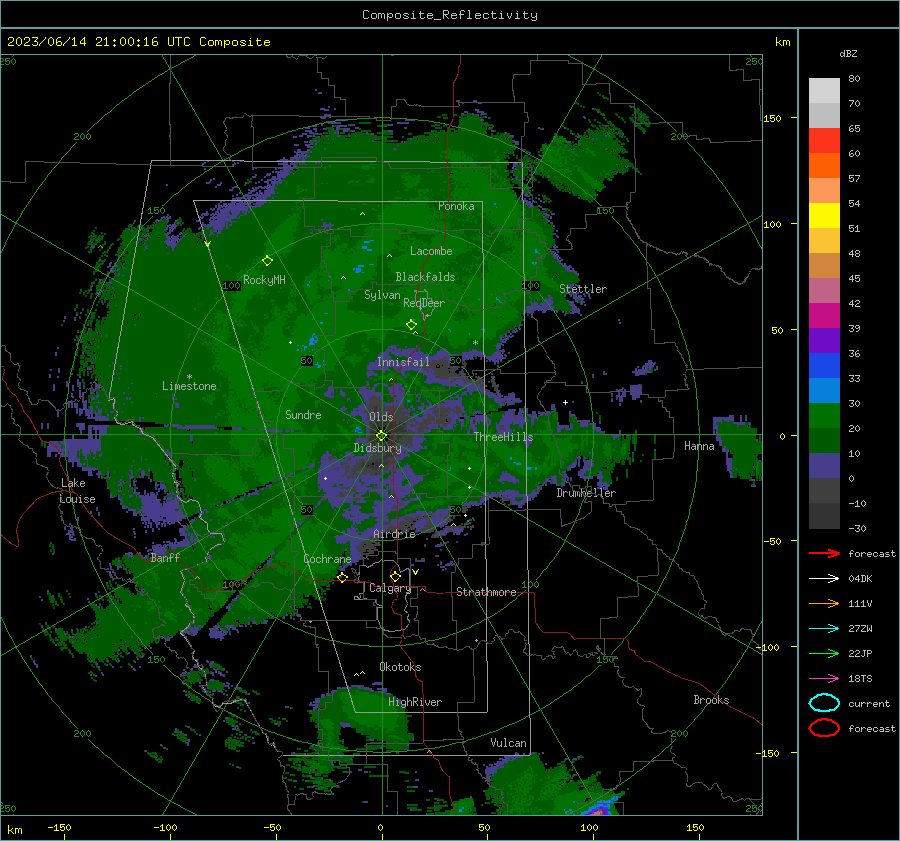Screen dimensions: 900x841
Task: Click the Sylvan label
Action: click(x=382, y=295)
